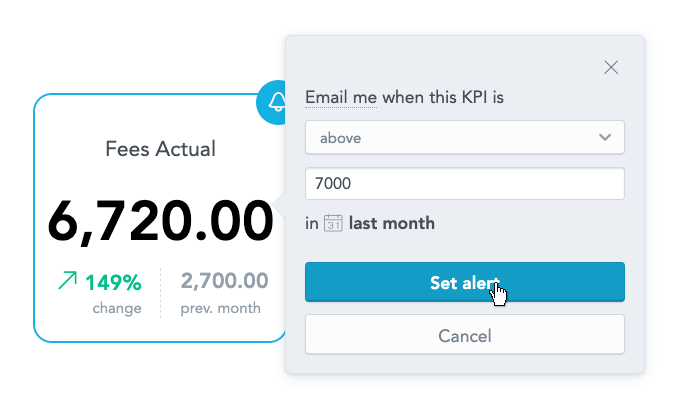The image size is (679, 408).
Task: Click the 149% change indicator
Action: 113,282
